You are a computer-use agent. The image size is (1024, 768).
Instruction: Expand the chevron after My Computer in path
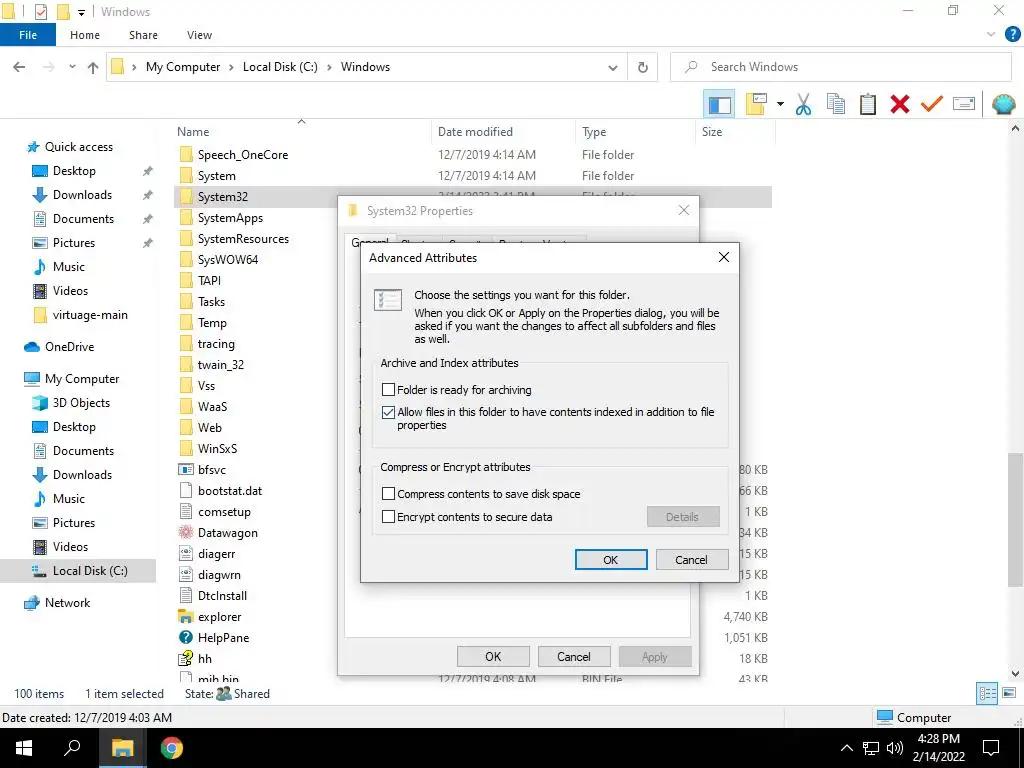point(231,67)
